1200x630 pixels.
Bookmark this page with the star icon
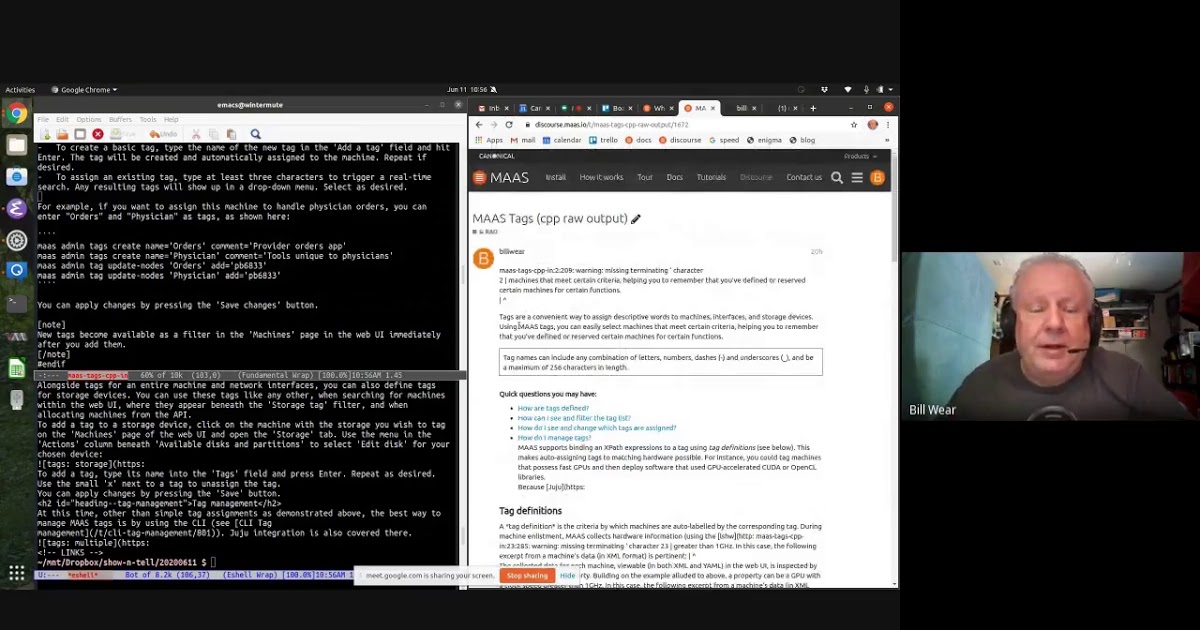point(853,125)
